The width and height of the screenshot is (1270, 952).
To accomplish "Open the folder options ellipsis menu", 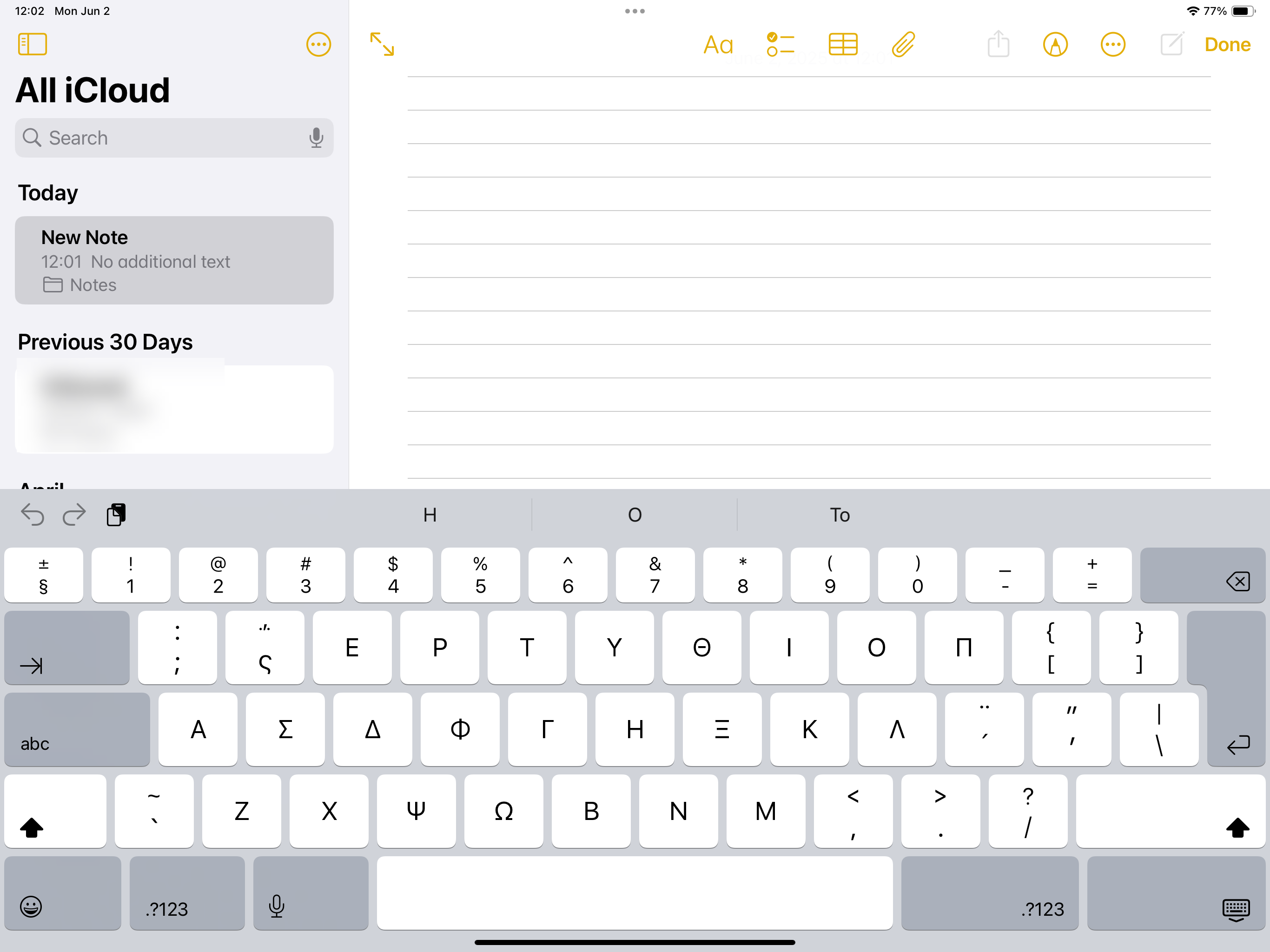I will click(x=318, y=44).
